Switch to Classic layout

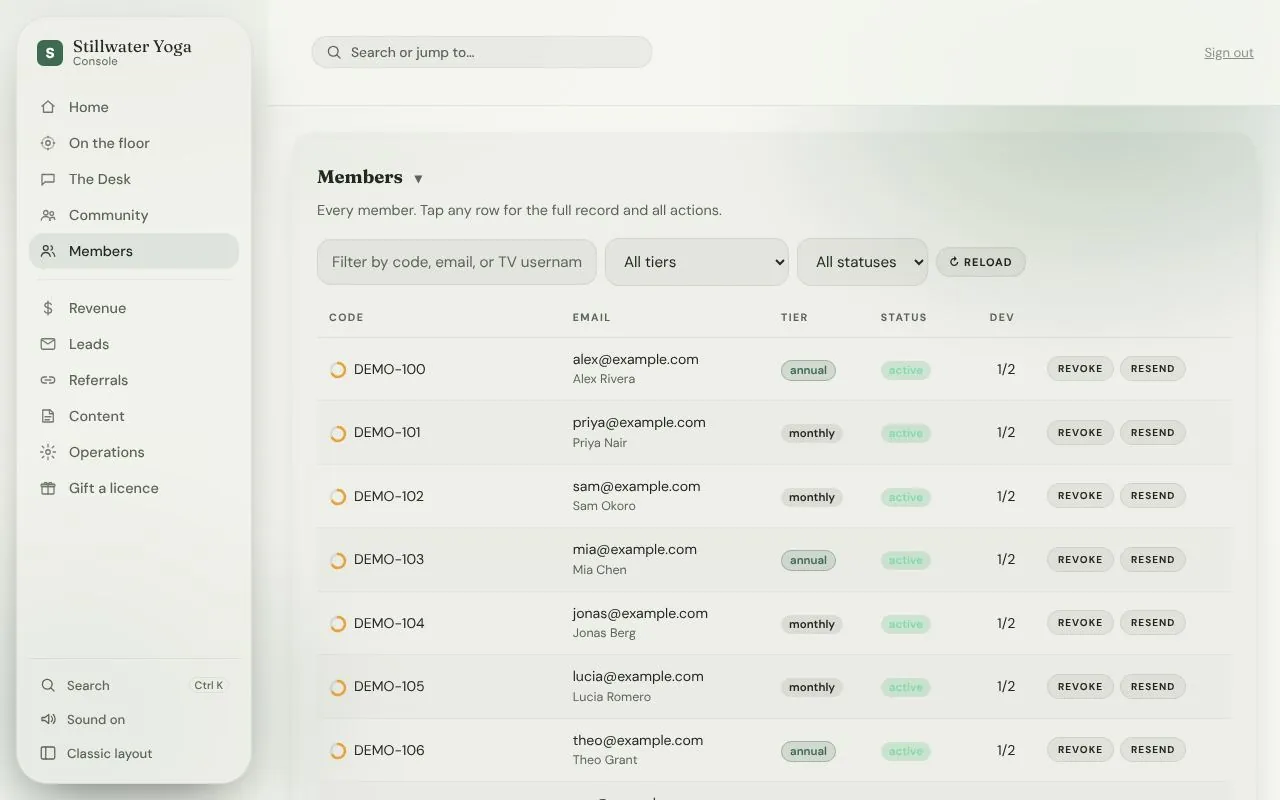pyautogui.click(x=134, y=754)
